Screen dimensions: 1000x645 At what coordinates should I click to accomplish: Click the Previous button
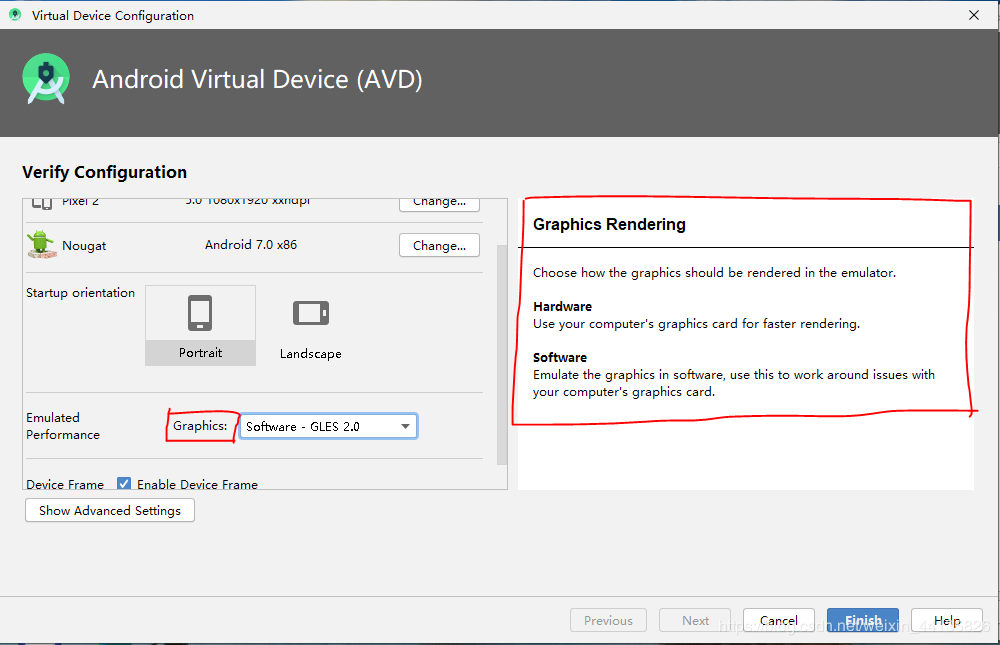(x=608, y=620)
